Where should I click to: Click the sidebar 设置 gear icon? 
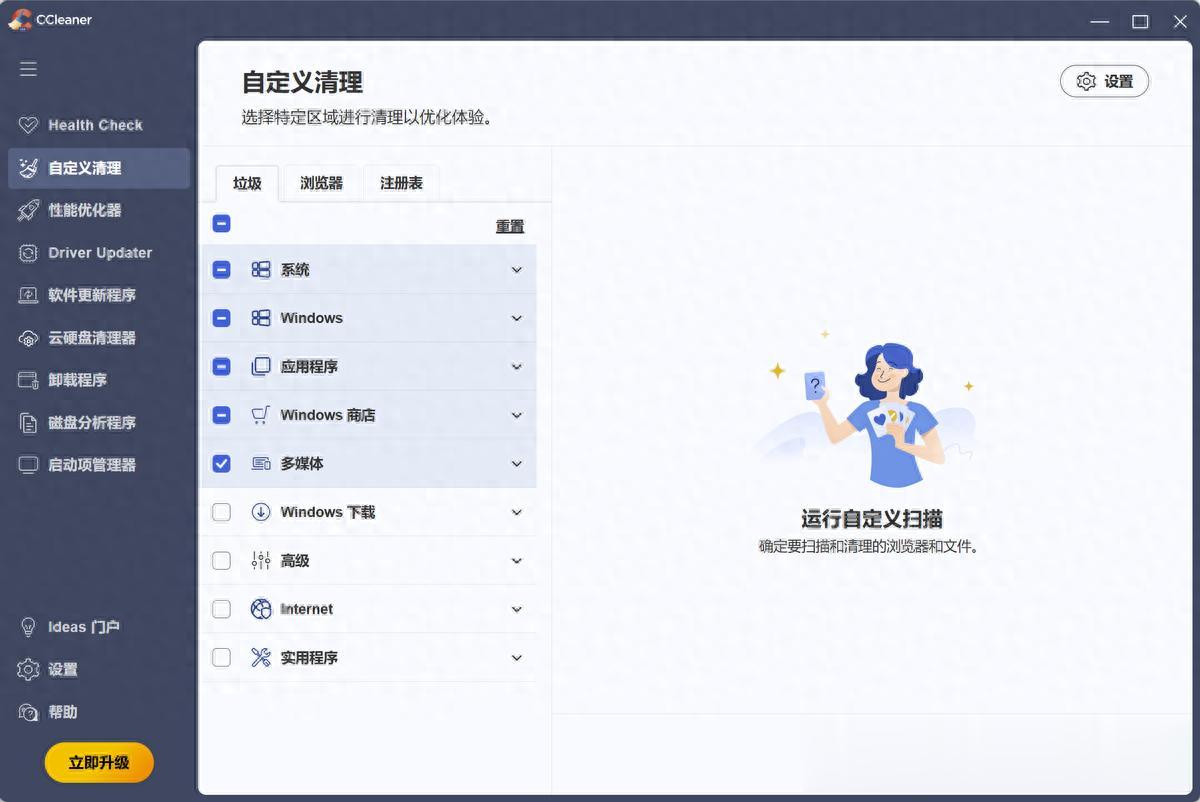(28, 669)
